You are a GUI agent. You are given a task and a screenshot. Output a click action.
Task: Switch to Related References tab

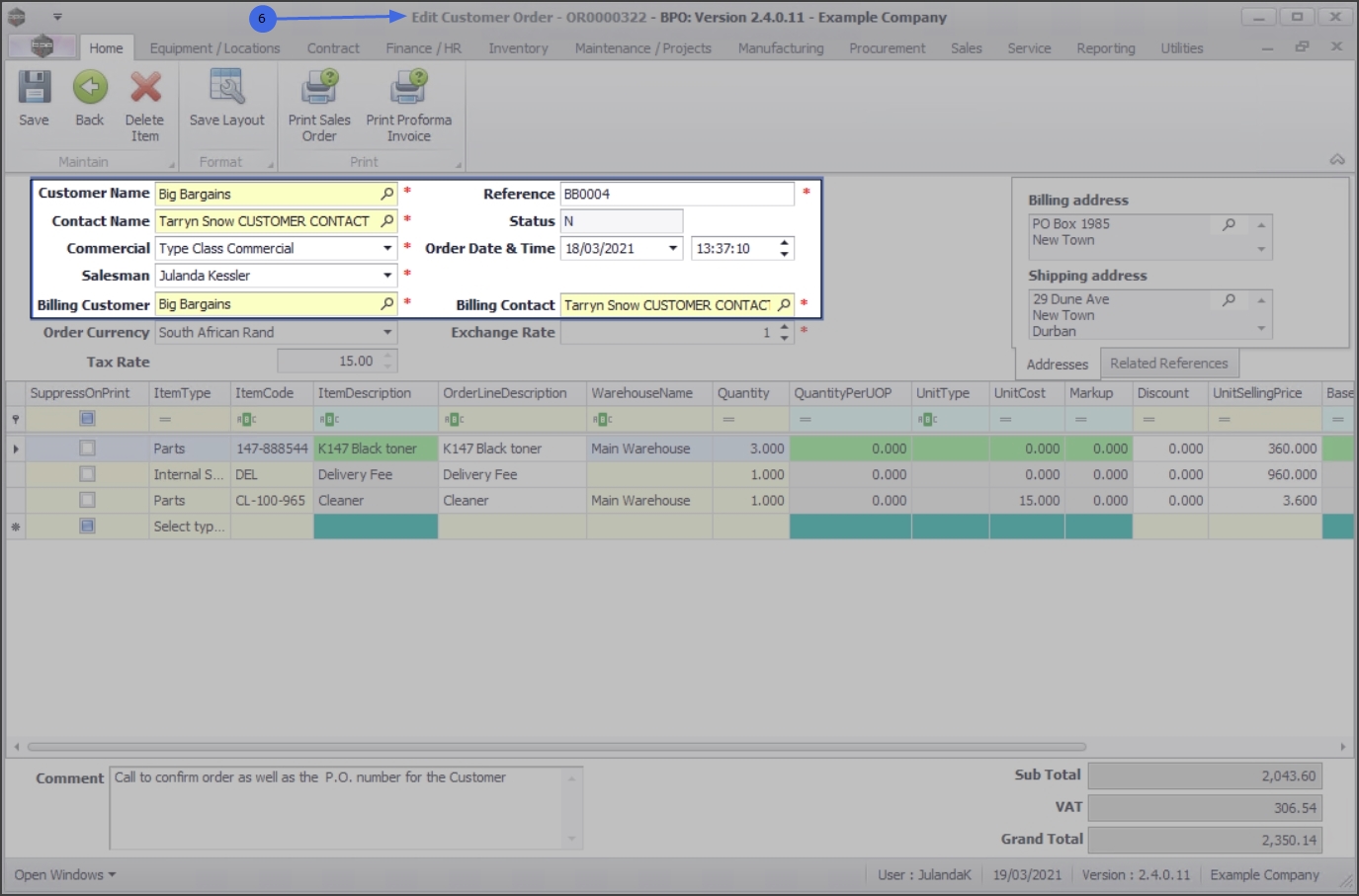pyautogui.click(x=1168, y=364)
